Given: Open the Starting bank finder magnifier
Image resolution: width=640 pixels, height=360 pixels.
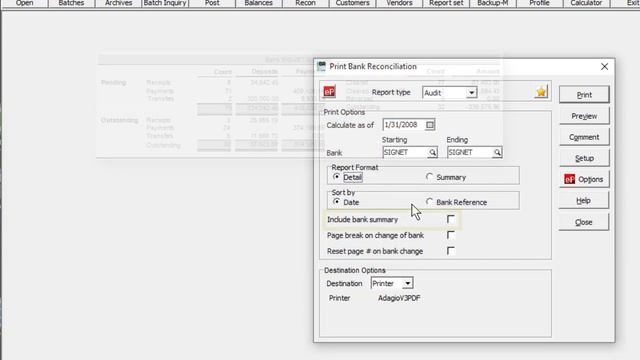Looking at the screenshot, I should pyautogui.click(x=432, y=152).
